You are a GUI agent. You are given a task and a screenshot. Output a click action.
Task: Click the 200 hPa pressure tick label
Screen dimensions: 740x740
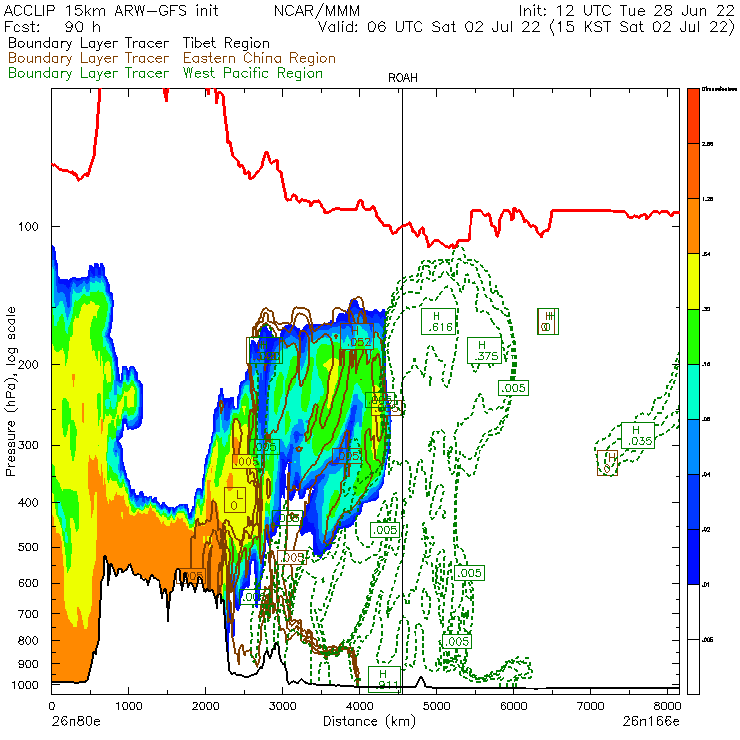28,365
